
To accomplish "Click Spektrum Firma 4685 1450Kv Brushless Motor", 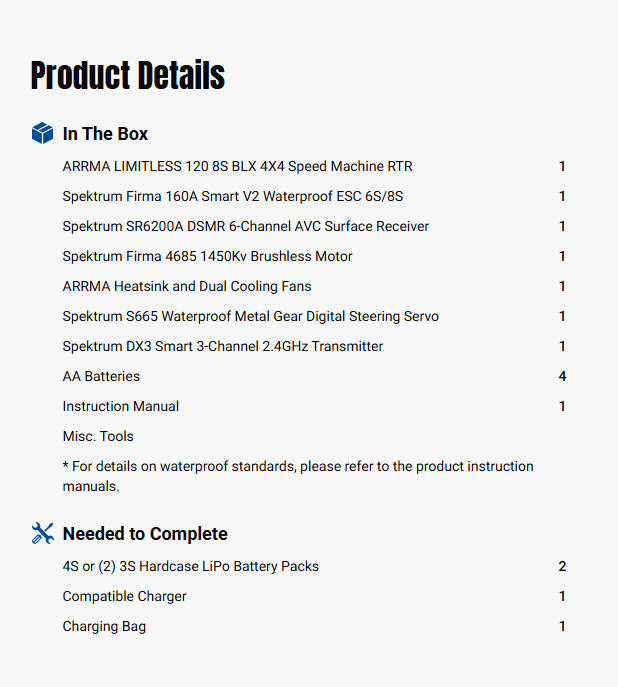I will (x=207, y=256).
